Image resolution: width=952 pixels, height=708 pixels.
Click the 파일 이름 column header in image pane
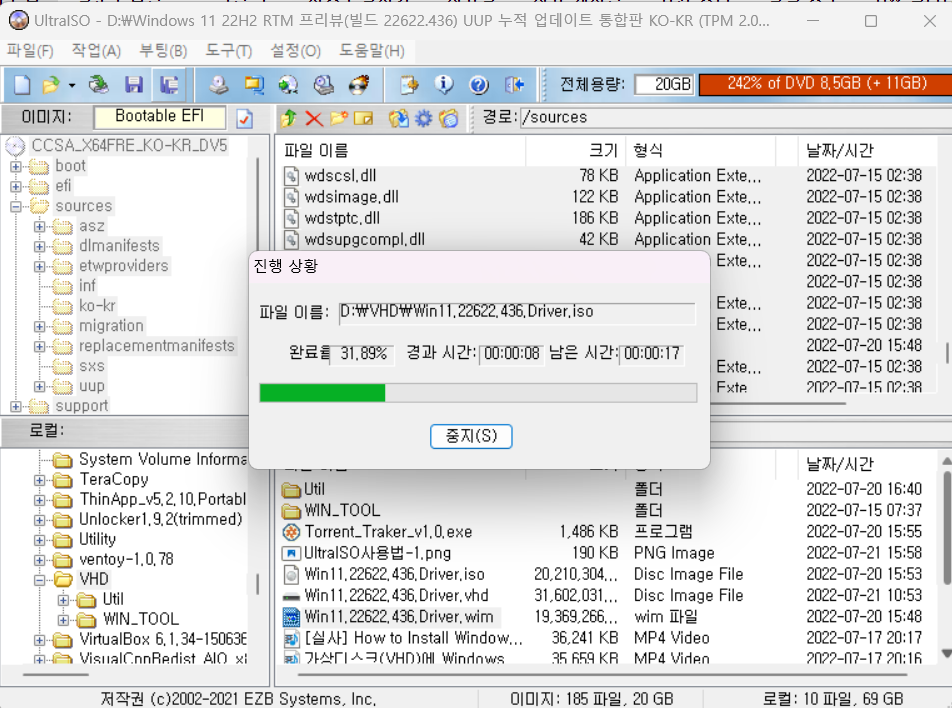[x=401, y=151]
